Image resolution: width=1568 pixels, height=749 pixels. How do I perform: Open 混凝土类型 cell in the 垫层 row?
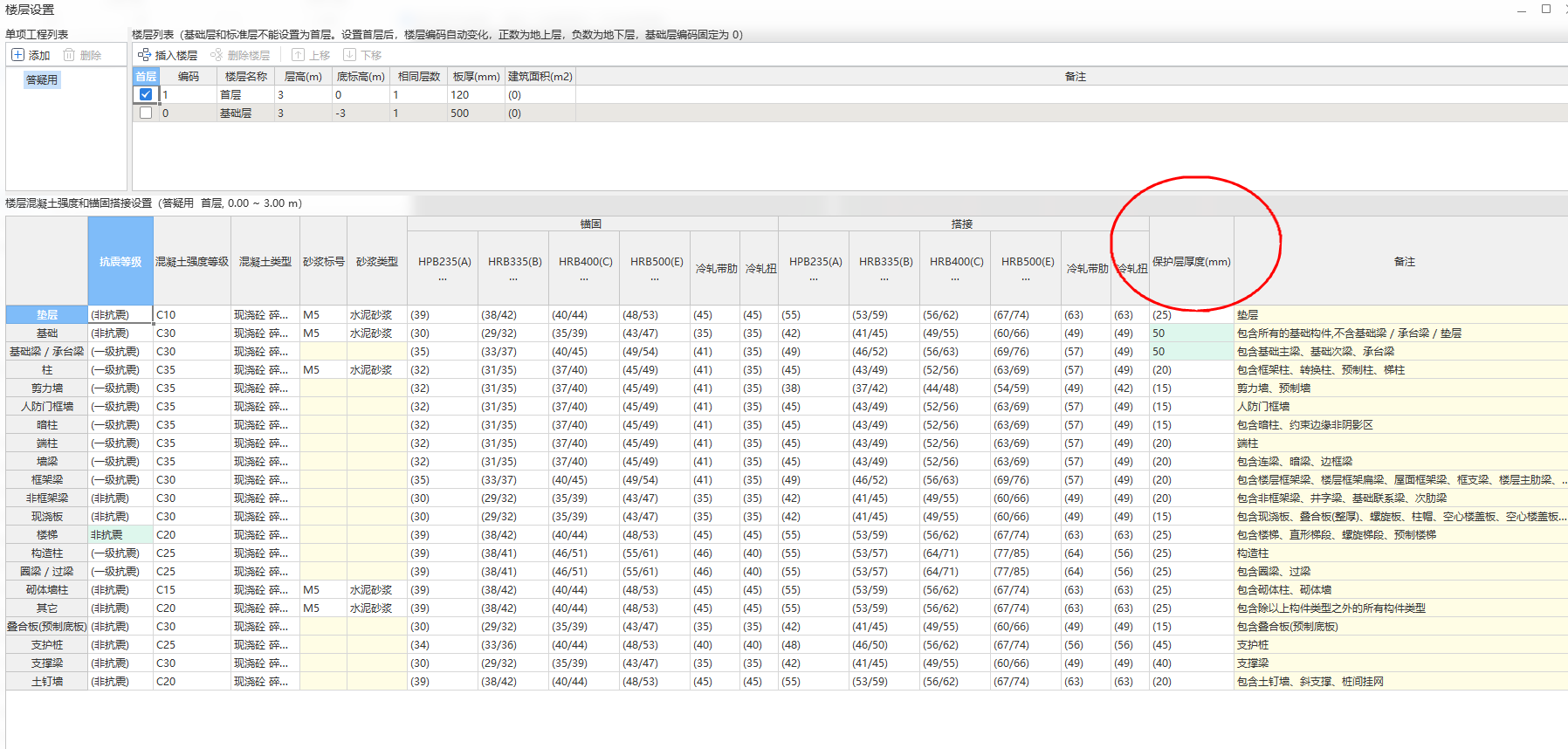point(265,314)
